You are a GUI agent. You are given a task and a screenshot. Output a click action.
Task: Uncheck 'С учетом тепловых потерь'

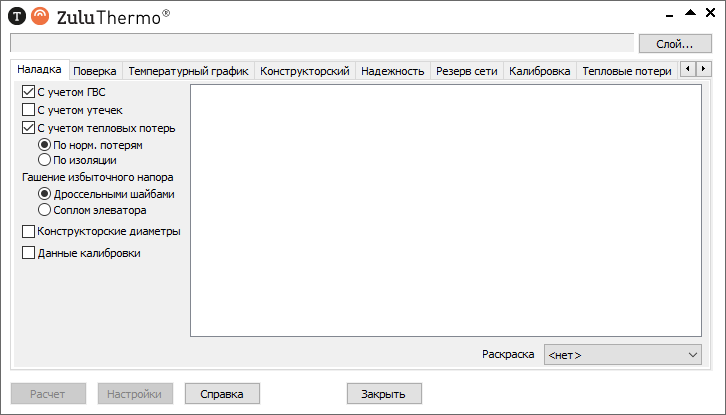pyautogui.click(x=28, y=128)
